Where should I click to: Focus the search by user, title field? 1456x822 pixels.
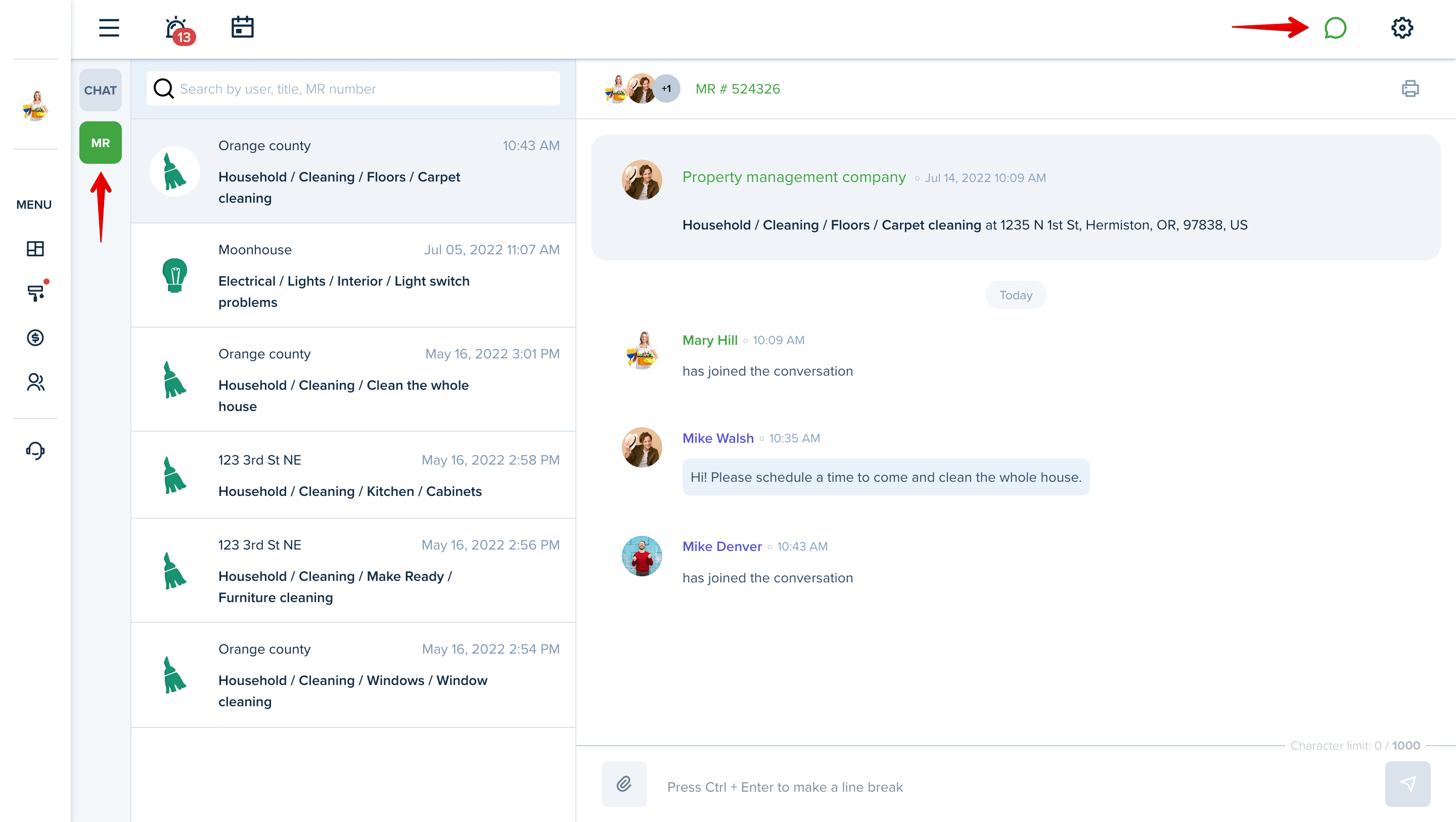tap(353, 89)
